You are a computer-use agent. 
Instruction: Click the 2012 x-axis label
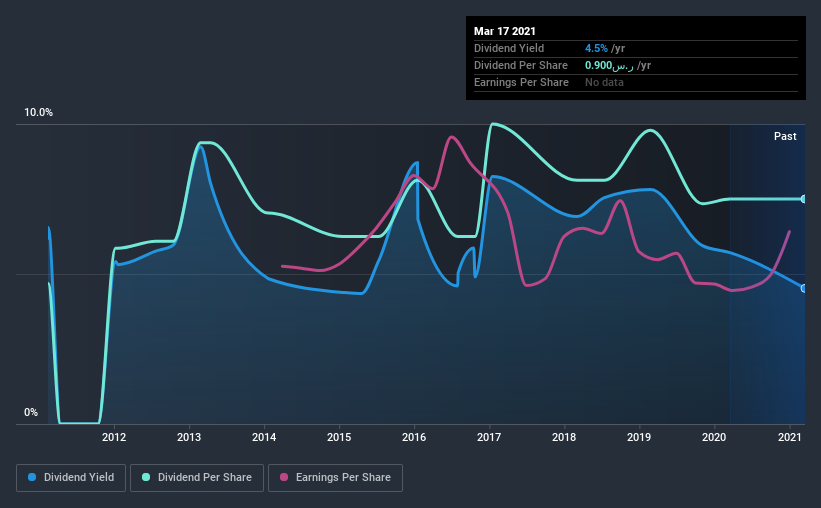point(114,437)
